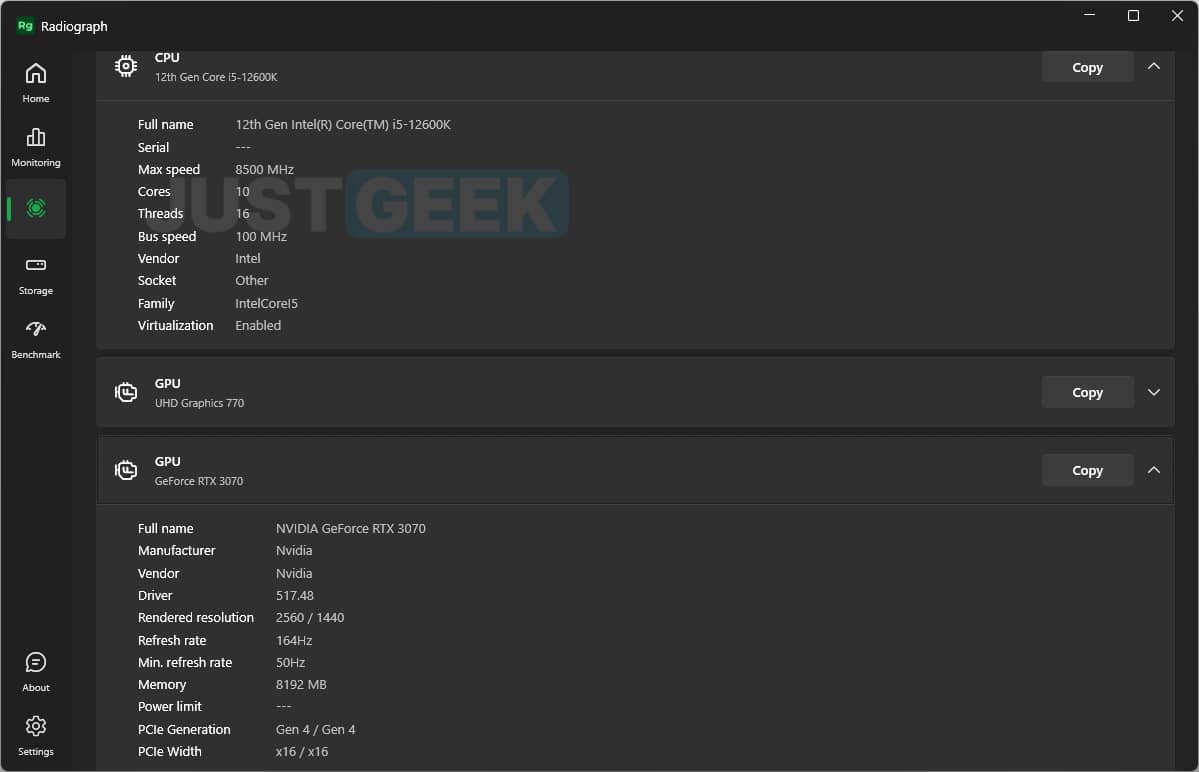This screenshot has width=1199, height=772.
Task: Click the 8500 MHz max speed value
Action: pyautogui.click(x=265, y=170)
